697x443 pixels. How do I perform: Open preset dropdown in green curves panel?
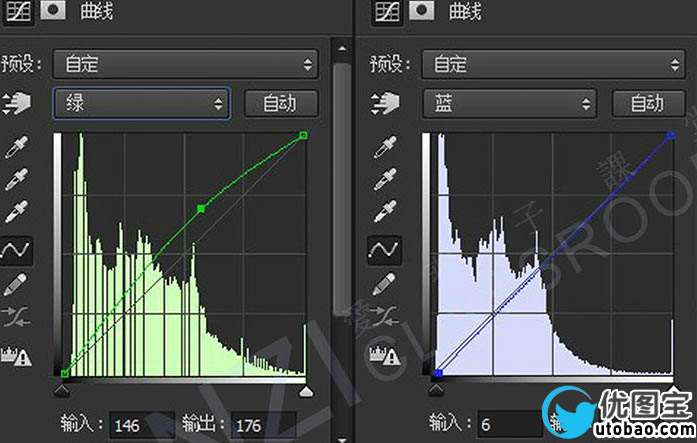pos(185,64)
